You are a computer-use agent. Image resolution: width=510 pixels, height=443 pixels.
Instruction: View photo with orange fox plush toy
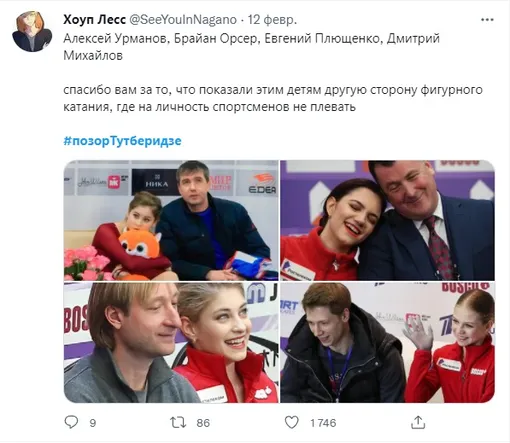[x=171, y=220]
